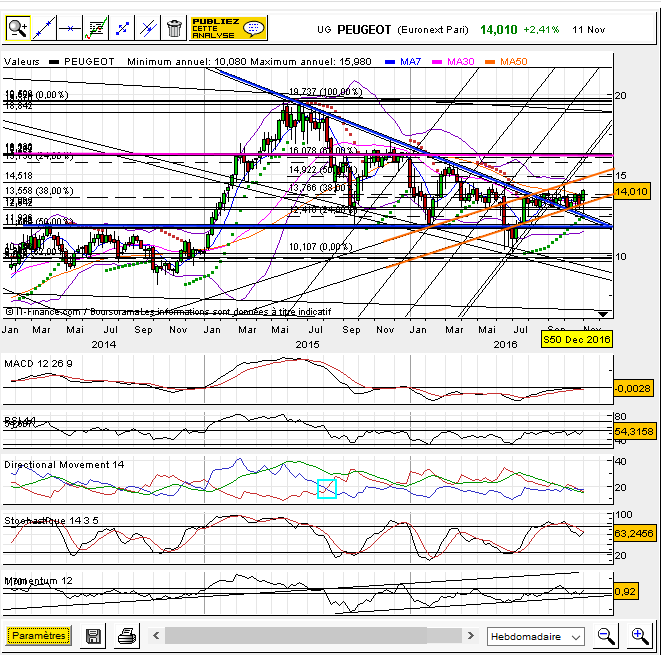
Task: Click the 13,558 (38,00%) level label
Action: tap(39, 191)
